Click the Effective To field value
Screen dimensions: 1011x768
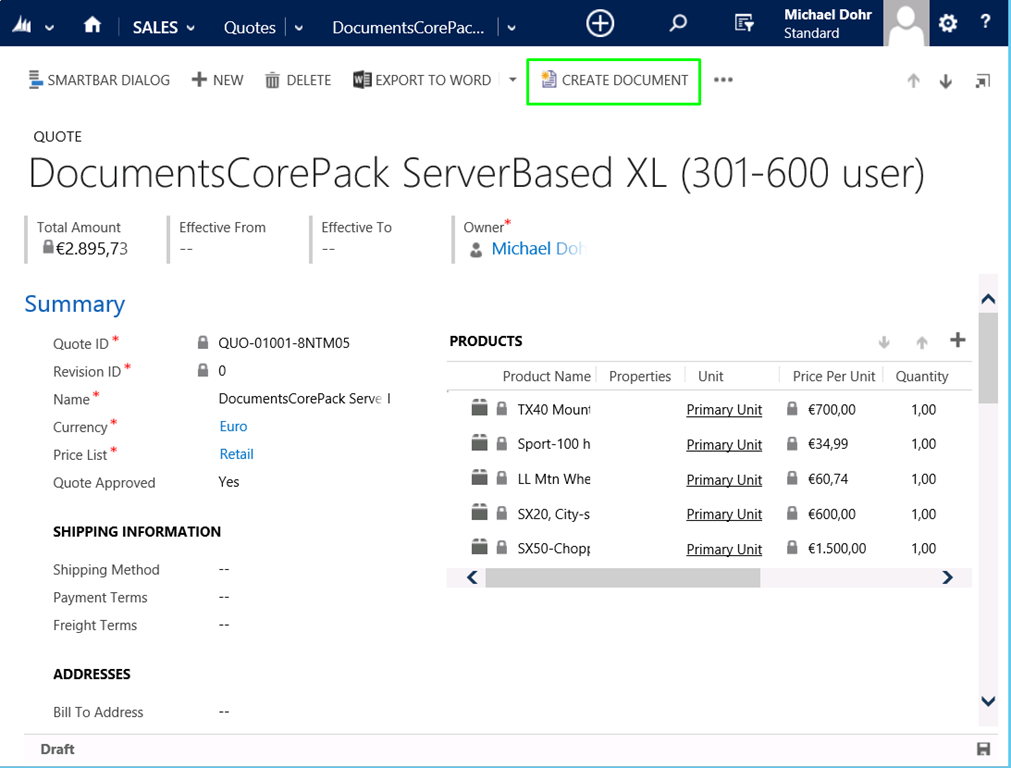pyautogui.click(x=328, y=249)
